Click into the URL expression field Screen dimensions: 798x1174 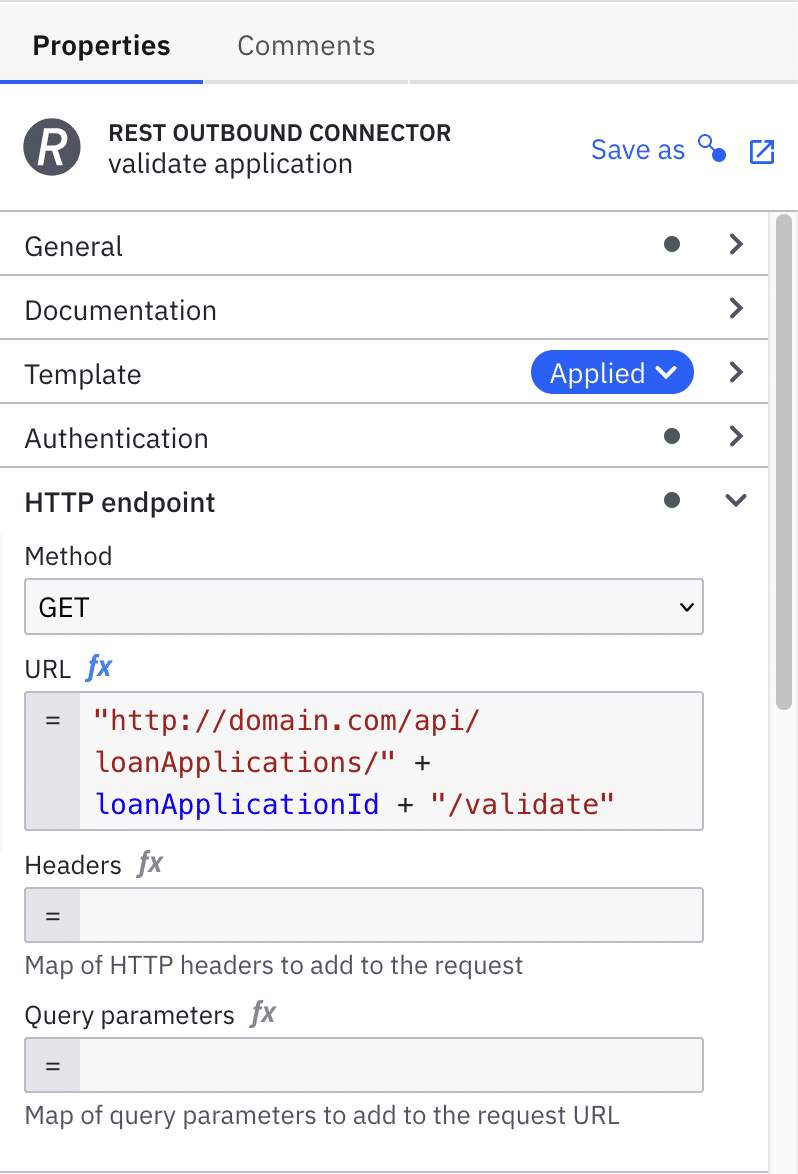(391, 761)
